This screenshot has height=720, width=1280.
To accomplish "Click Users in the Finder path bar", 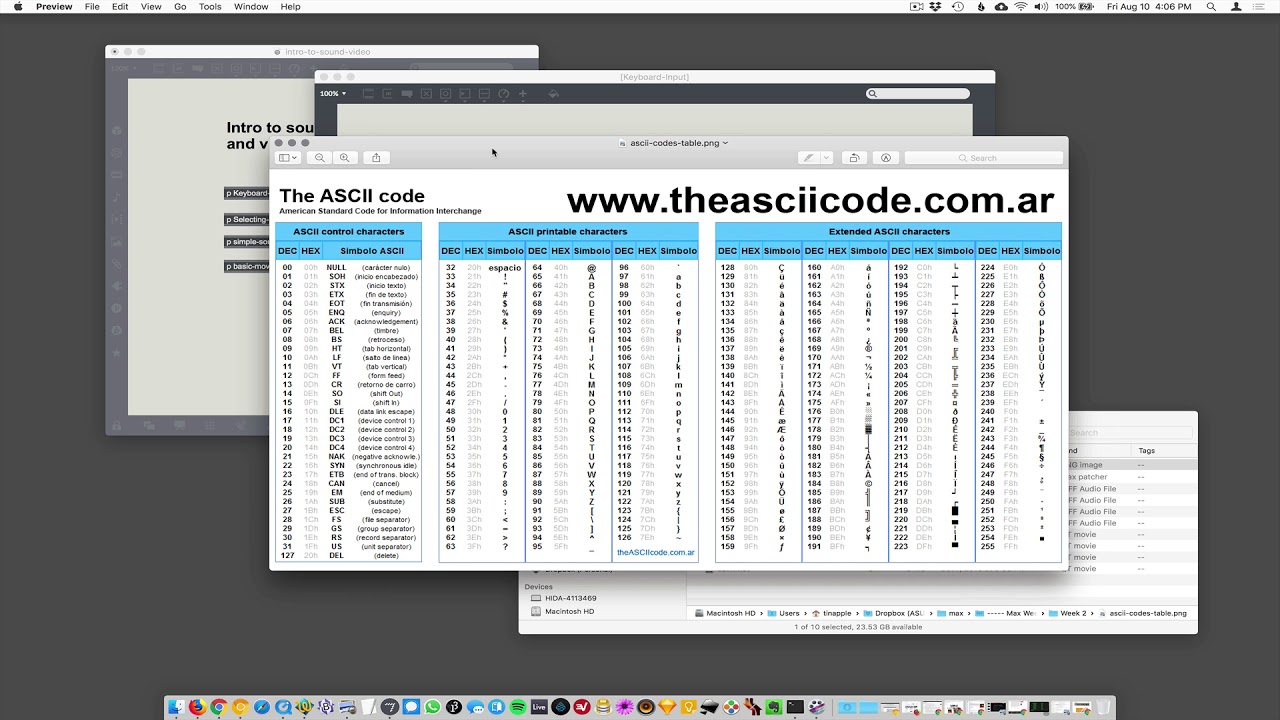I will [782, 613].
